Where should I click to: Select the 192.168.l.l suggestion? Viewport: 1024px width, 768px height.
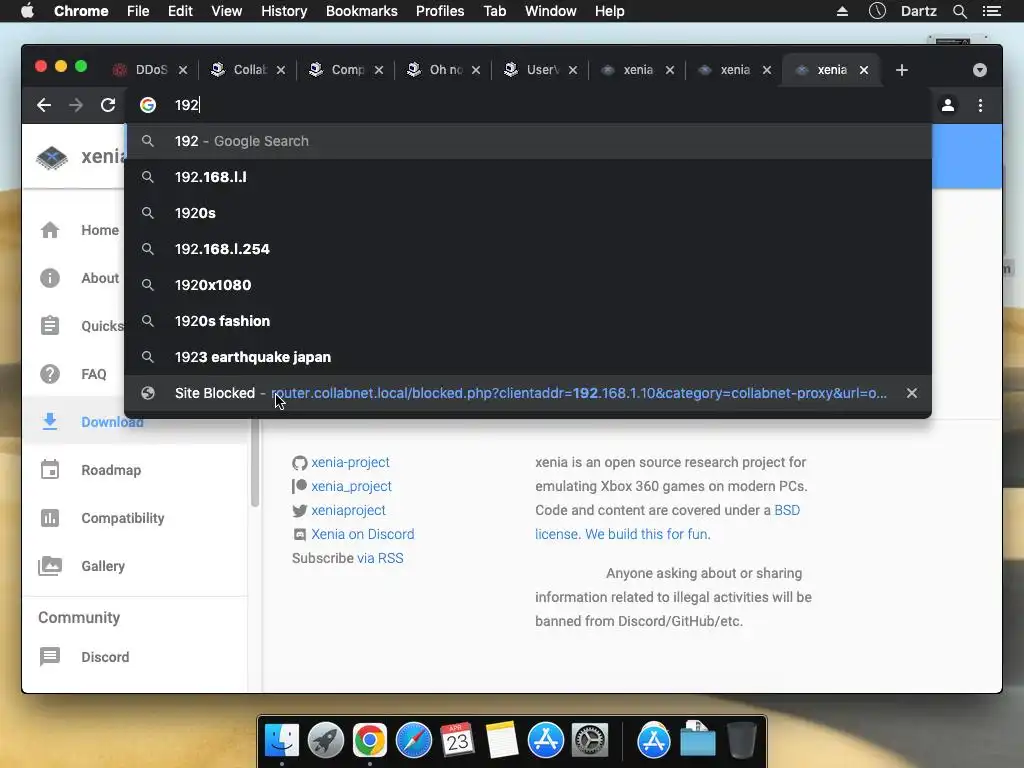tap(528, 177)
